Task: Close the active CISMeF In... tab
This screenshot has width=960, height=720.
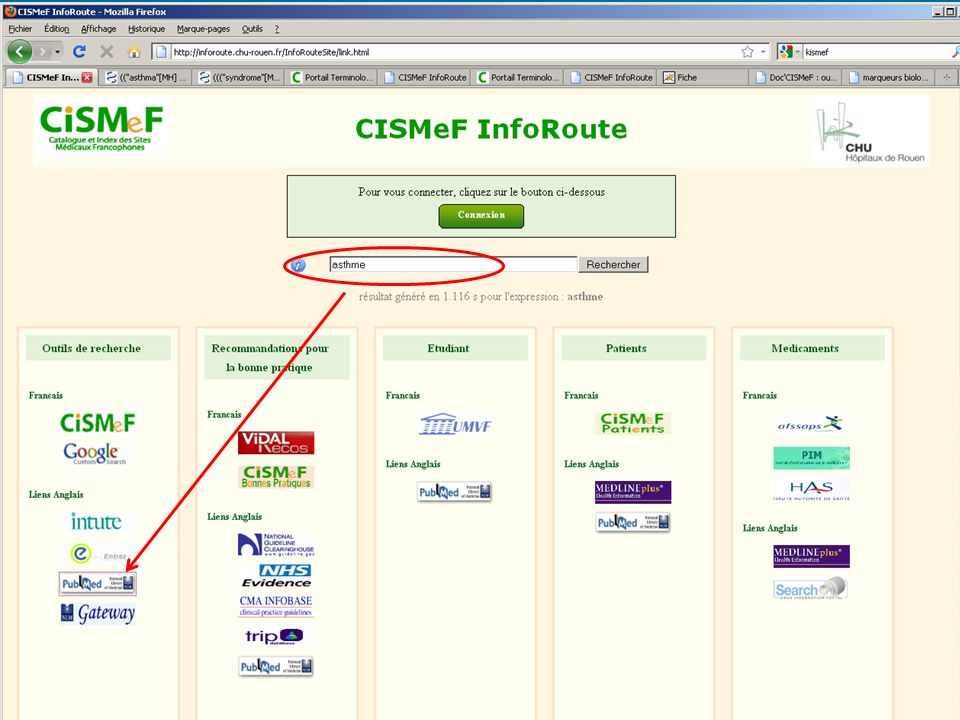Action: pyautogui.click(x=87, y=78)
